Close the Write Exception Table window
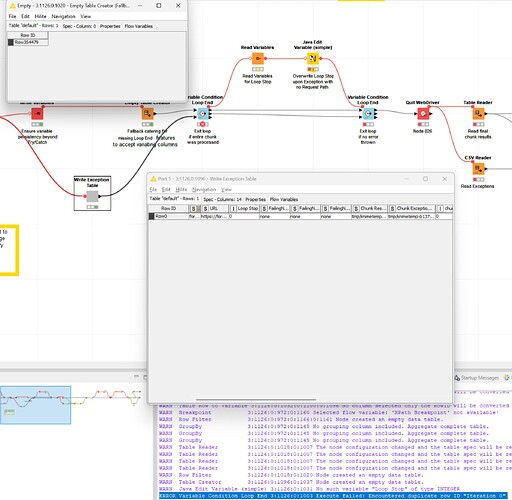This screenshot has height=500, width=512. point(444,179)
